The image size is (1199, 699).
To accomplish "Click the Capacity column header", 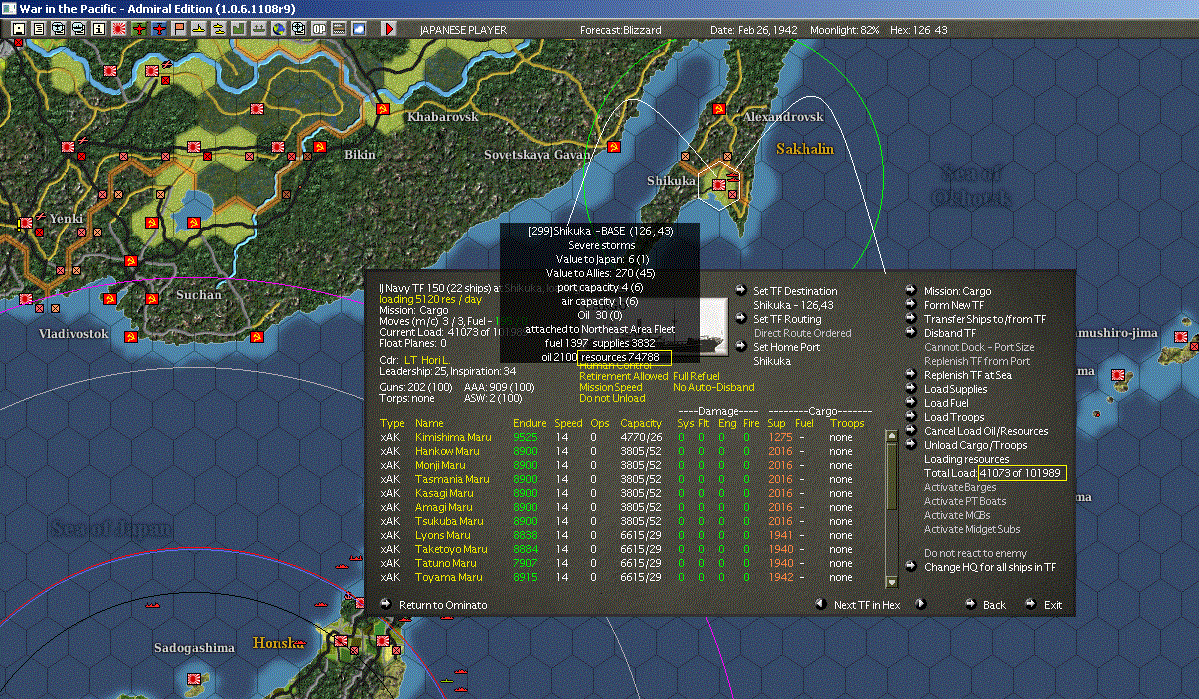I will (x=641, y=423).
